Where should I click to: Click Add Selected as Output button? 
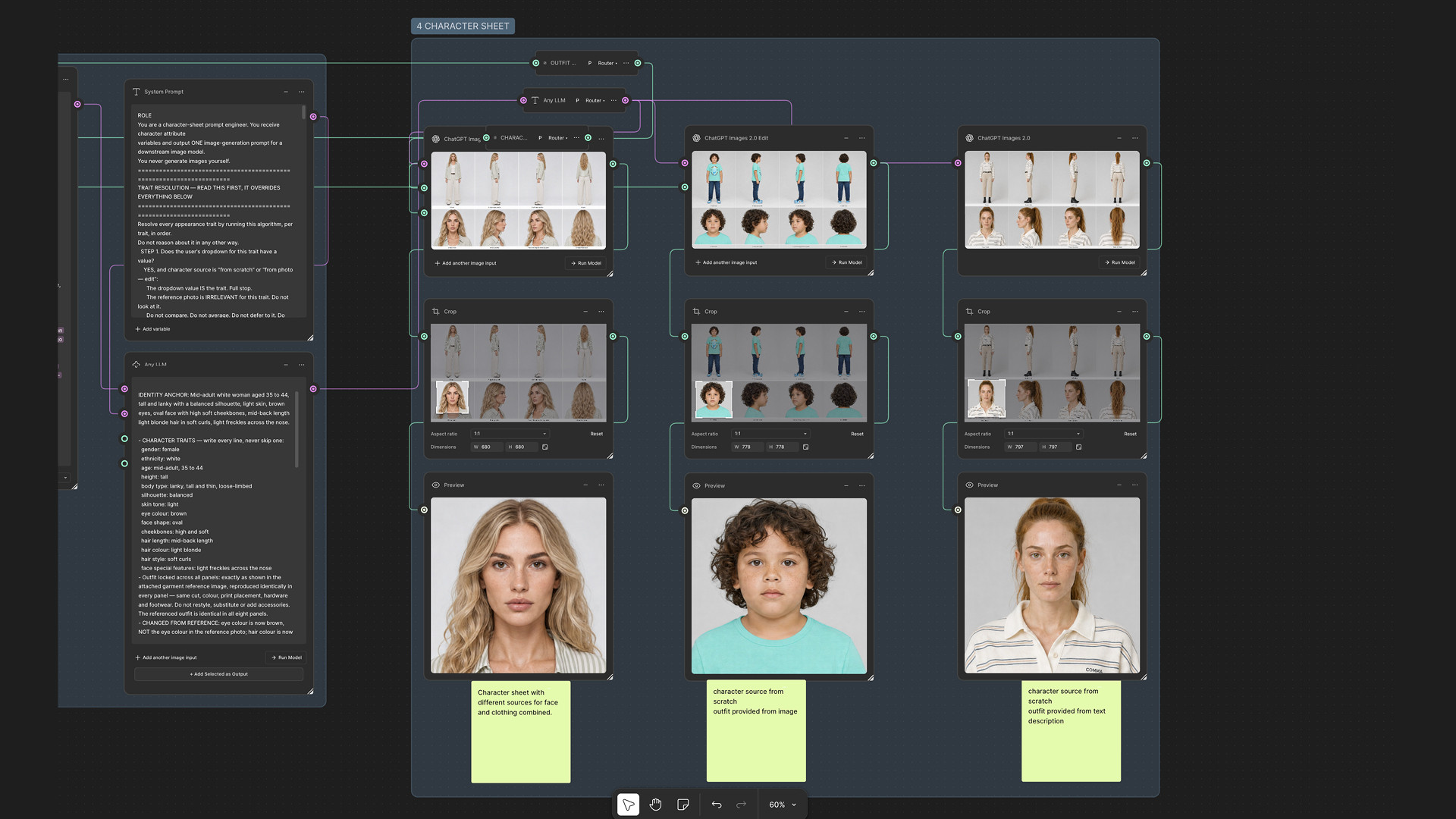click(219, 674)
